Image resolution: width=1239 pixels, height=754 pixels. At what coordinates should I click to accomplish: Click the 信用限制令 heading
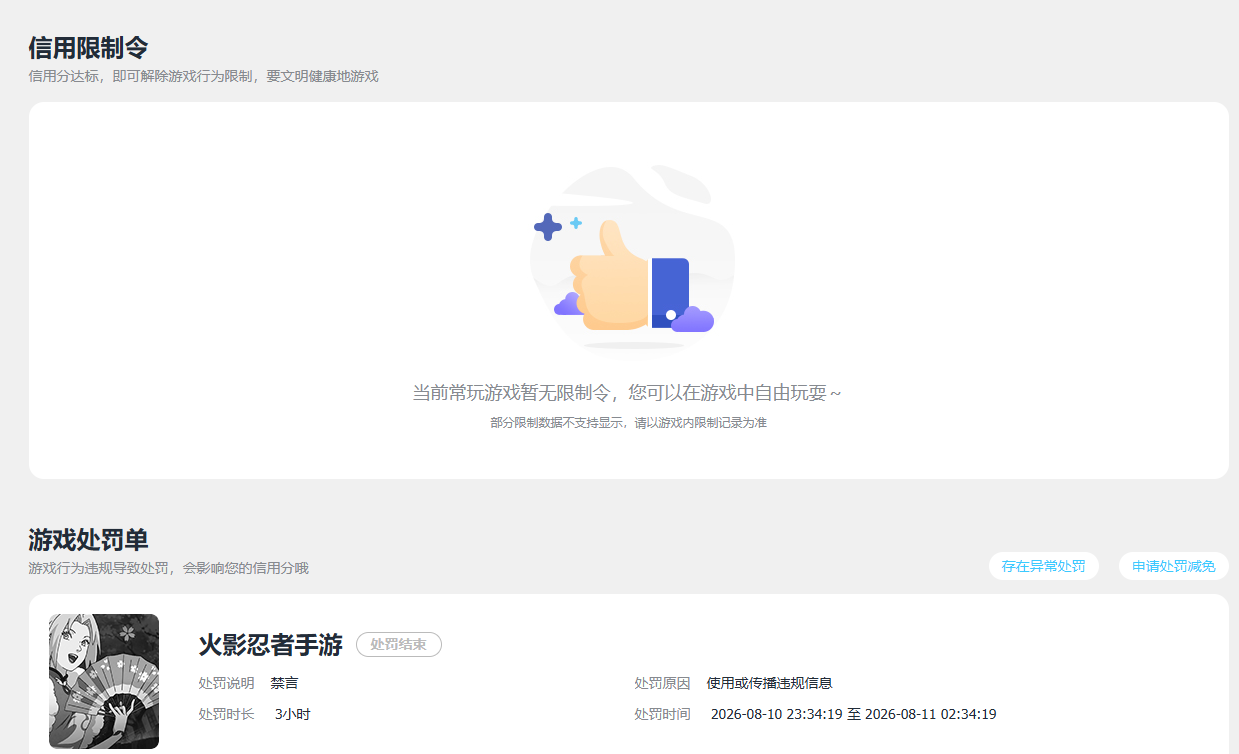[x=88, y=47]
